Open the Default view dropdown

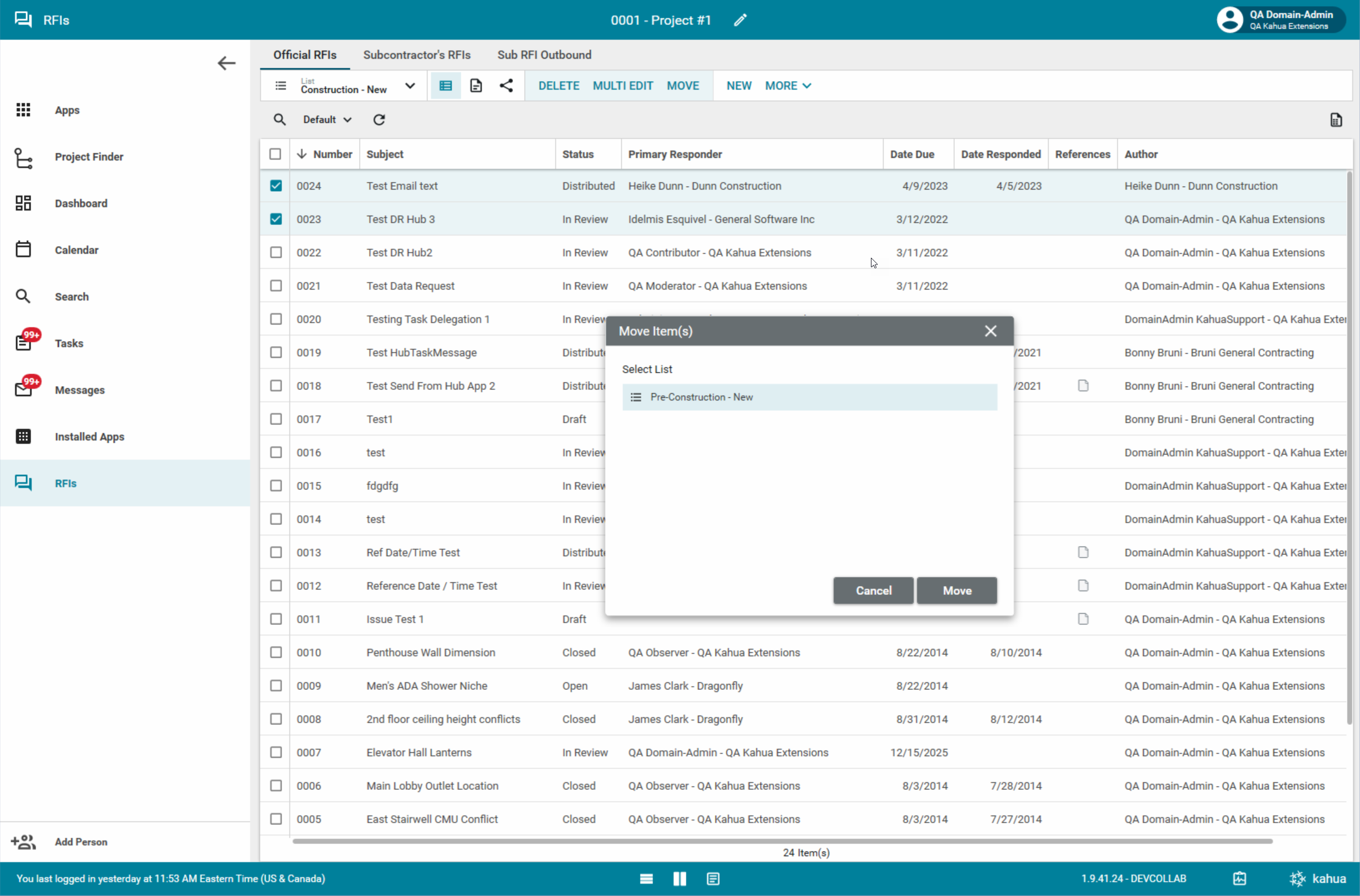[x=327, y=119]
